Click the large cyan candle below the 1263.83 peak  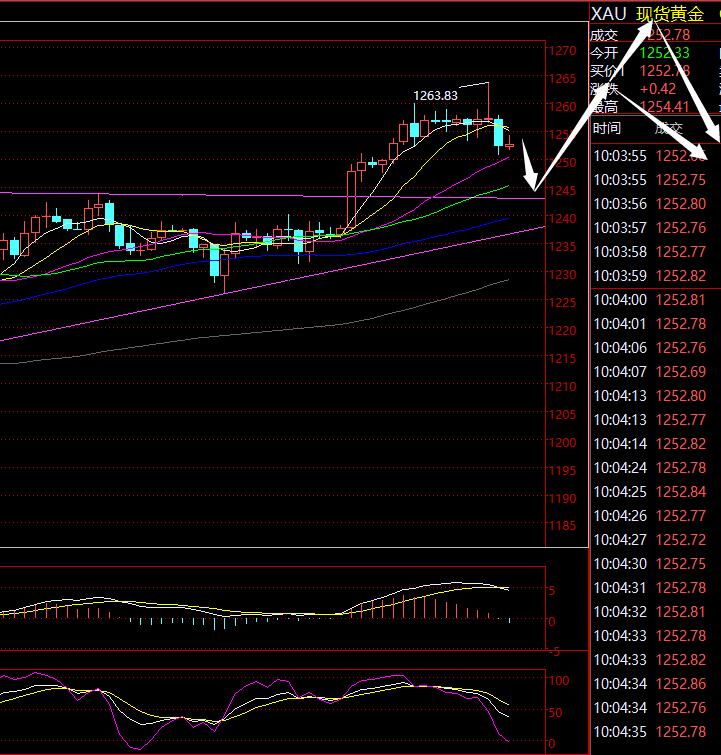click(499, 133)
